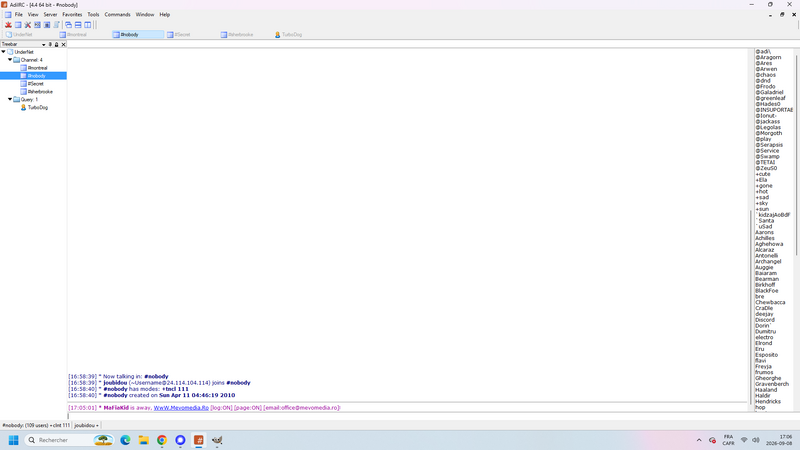Viewport: 800px width, 450px height.
Task: Open the server list toolbar icon
Action: coord(18,24)
